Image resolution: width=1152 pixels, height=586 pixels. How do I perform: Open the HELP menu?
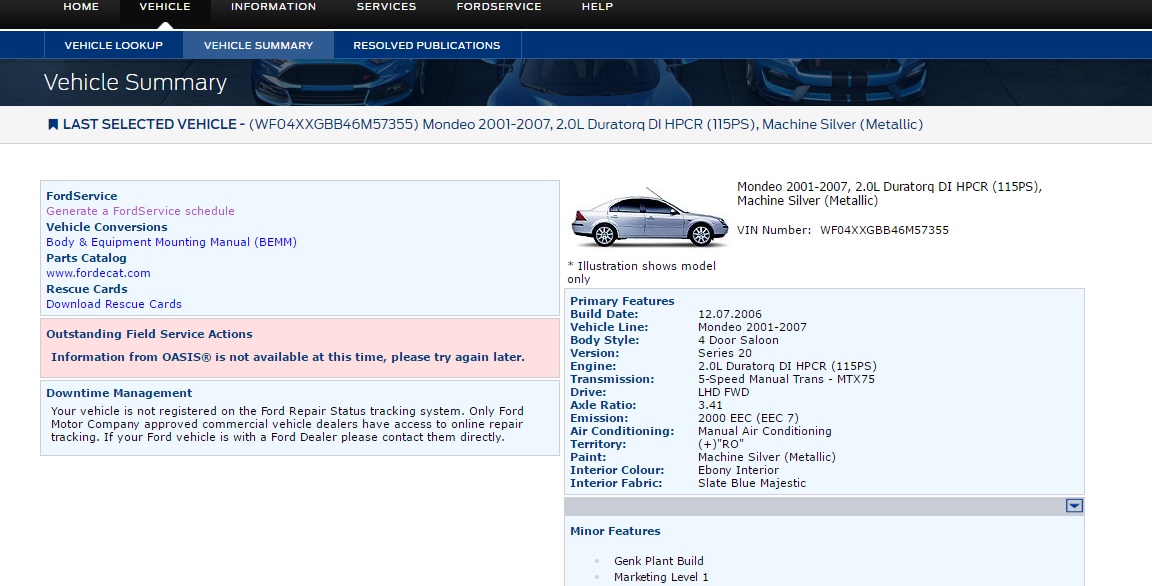(x=597, y=7)
